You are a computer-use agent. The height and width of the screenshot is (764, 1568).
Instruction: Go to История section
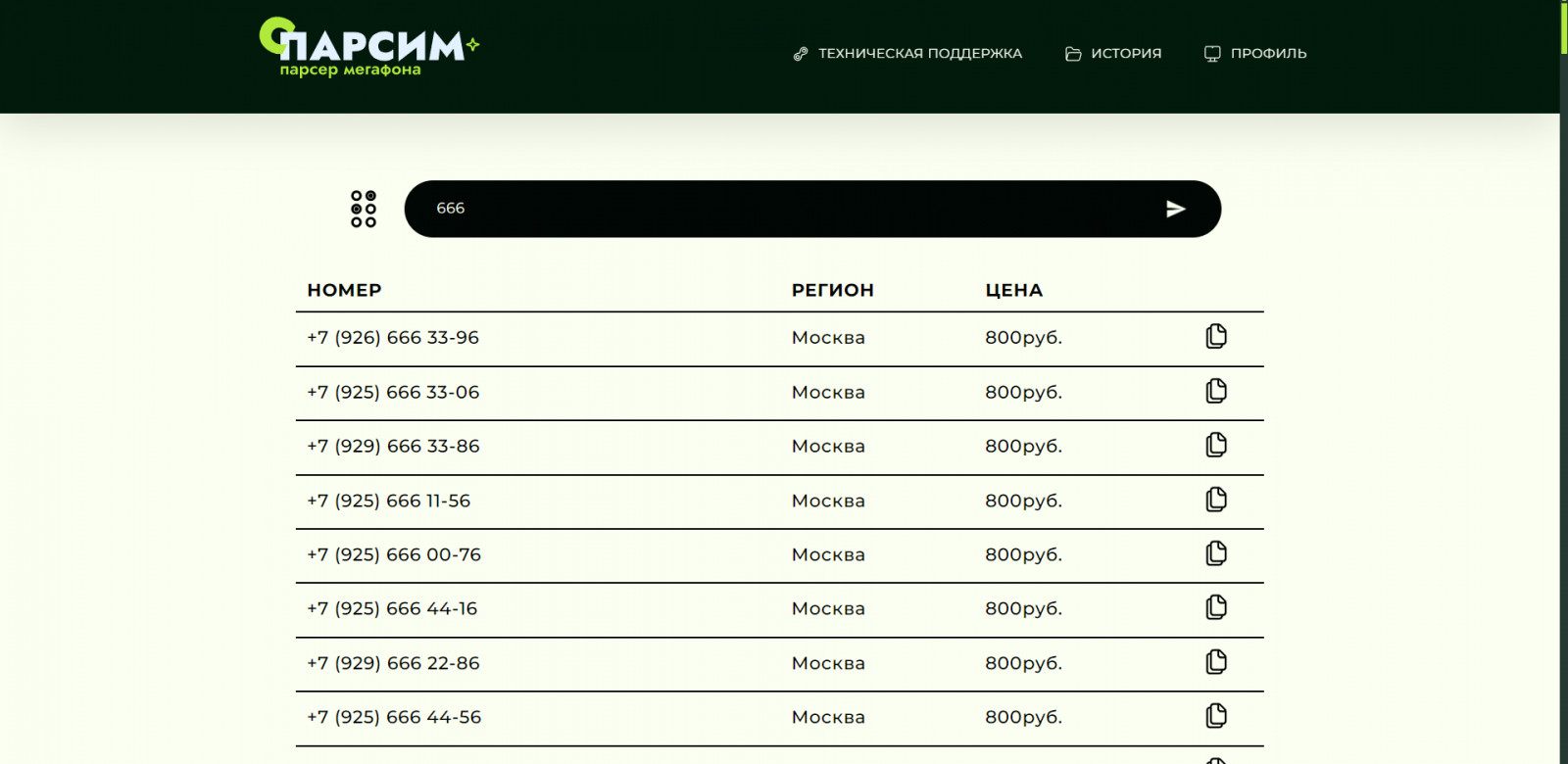click(x=1113, y=54)
